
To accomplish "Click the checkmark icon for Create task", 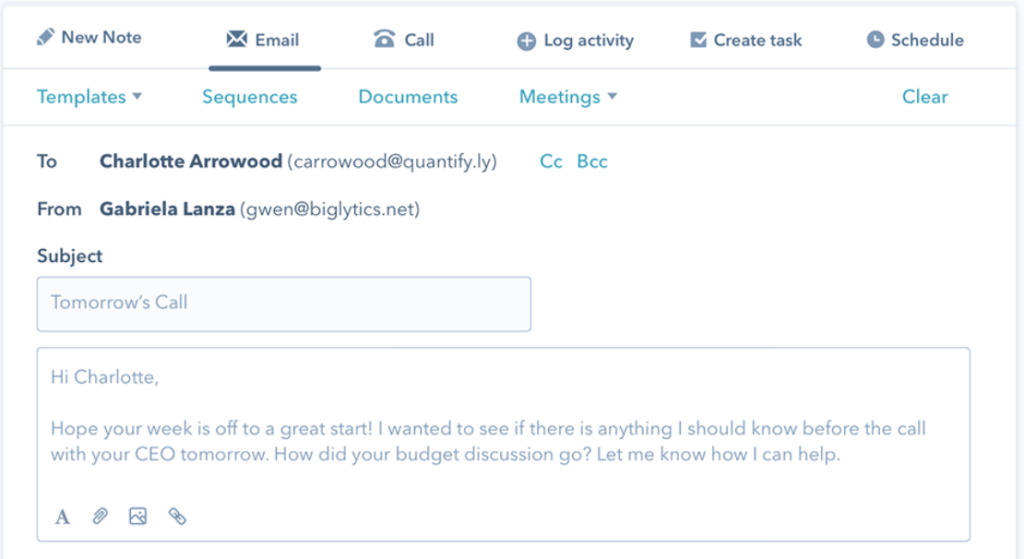I will point(698,40).
